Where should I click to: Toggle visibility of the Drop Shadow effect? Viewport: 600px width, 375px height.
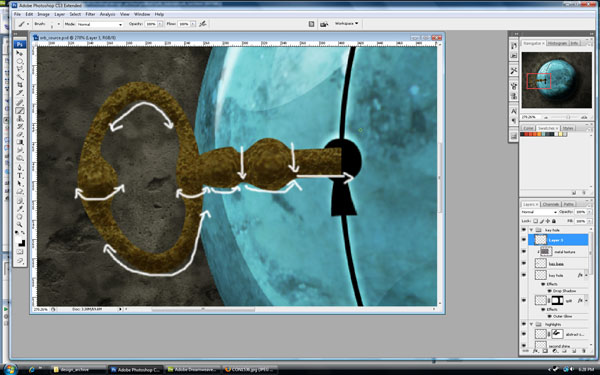(x=550, y=291)
